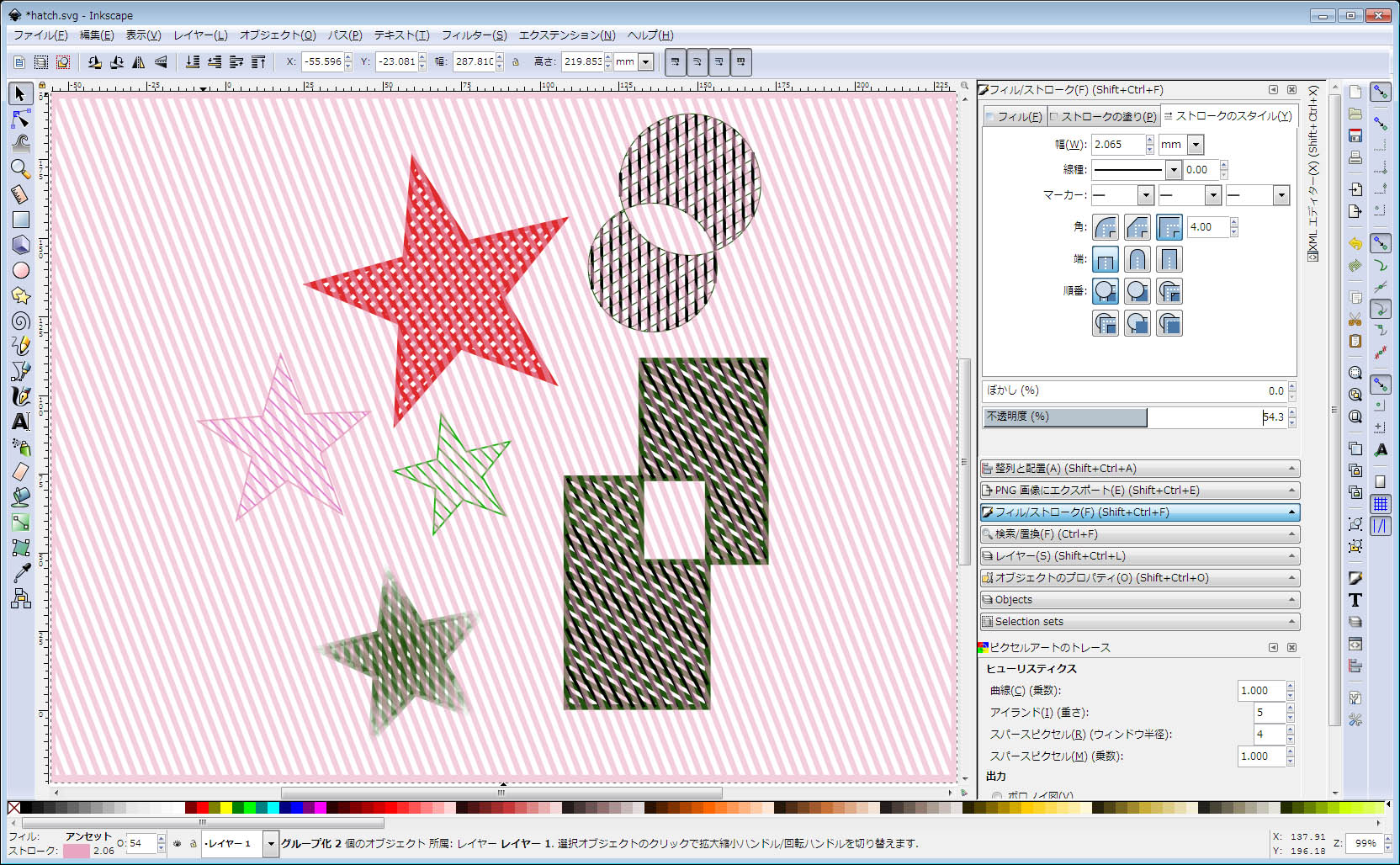Select the Star polygon tool
1400x865 pixels.
(20, 295)
